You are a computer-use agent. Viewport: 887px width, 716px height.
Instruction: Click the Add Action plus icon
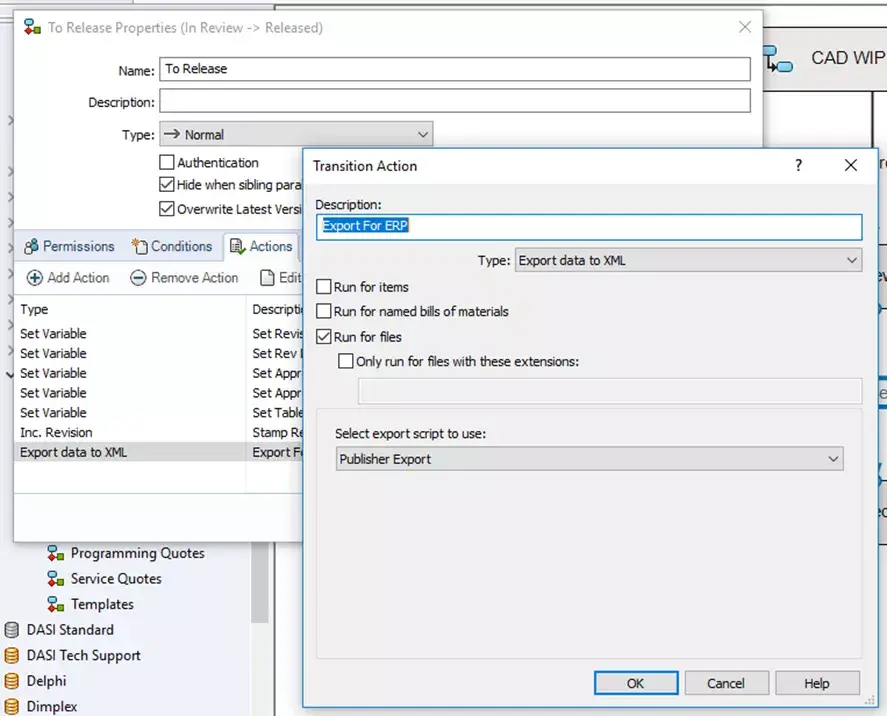click(34, 278)
